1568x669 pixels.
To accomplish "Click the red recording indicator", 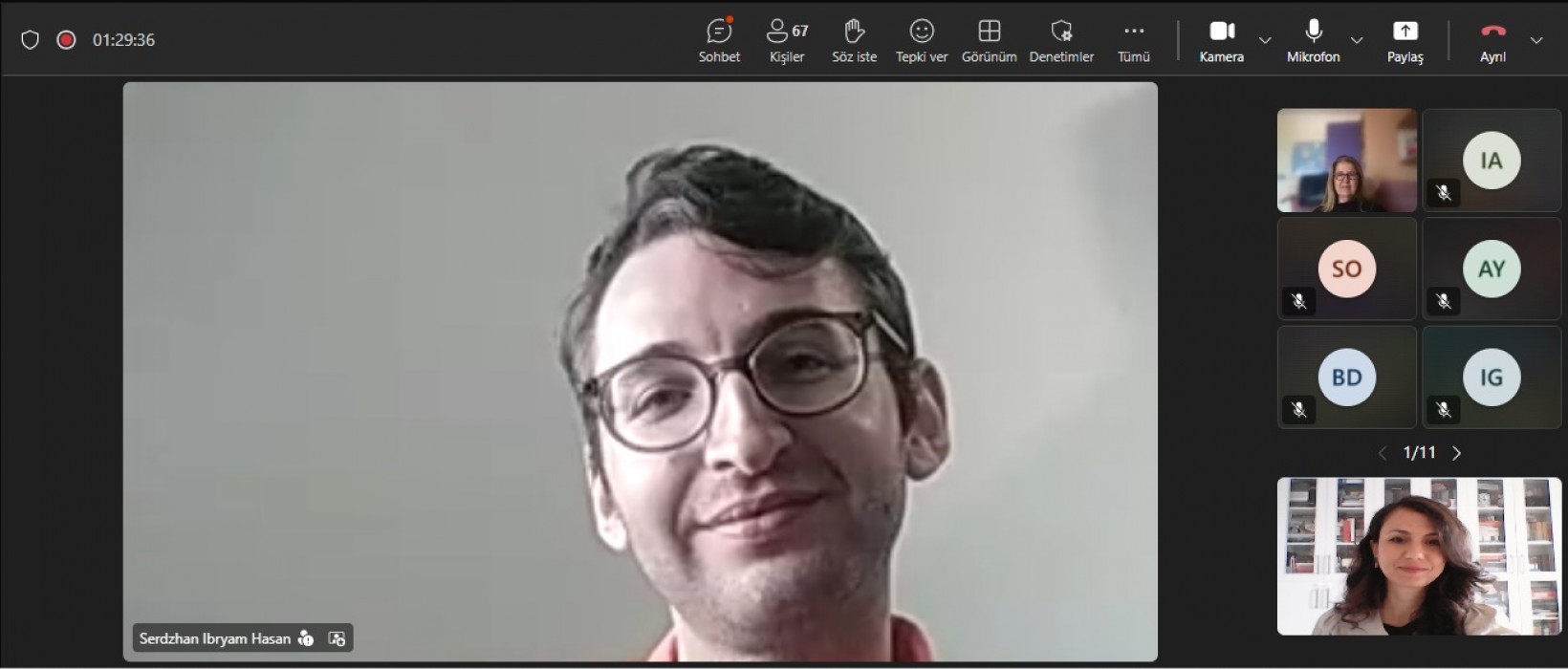I will [66, 40].
